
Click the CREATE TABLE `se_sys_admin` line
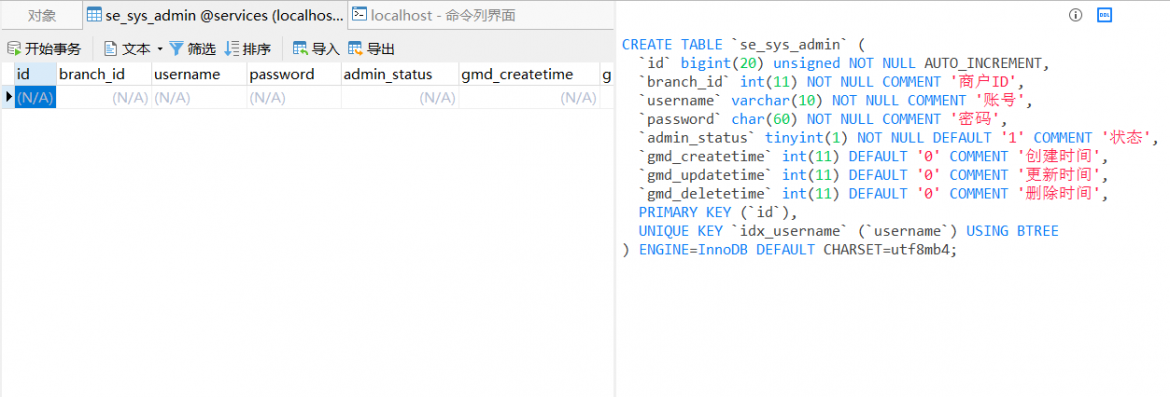pos(742,45)
